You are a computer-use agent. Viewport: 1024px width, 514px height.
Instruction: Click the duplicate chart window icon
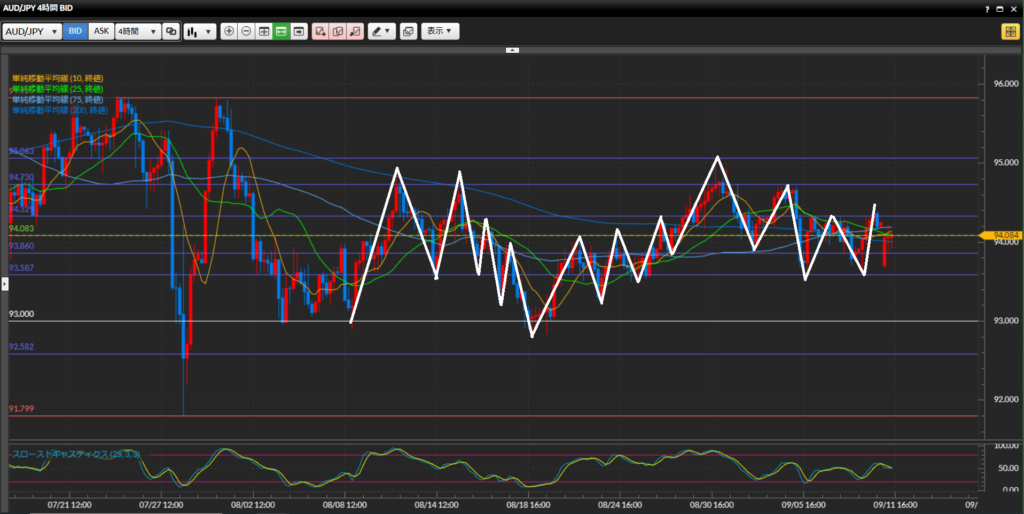(x=408, y=31)
